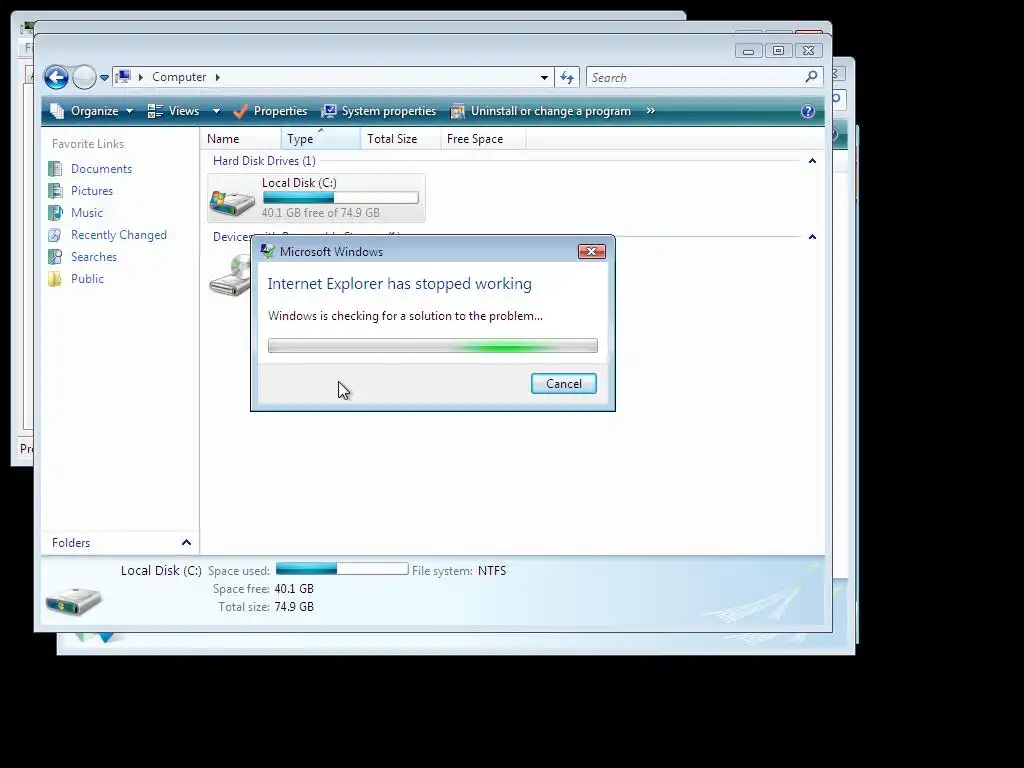Open Properties from the toolbar
The height and width of the screenshot is (768, 1024).
[270, 111]
